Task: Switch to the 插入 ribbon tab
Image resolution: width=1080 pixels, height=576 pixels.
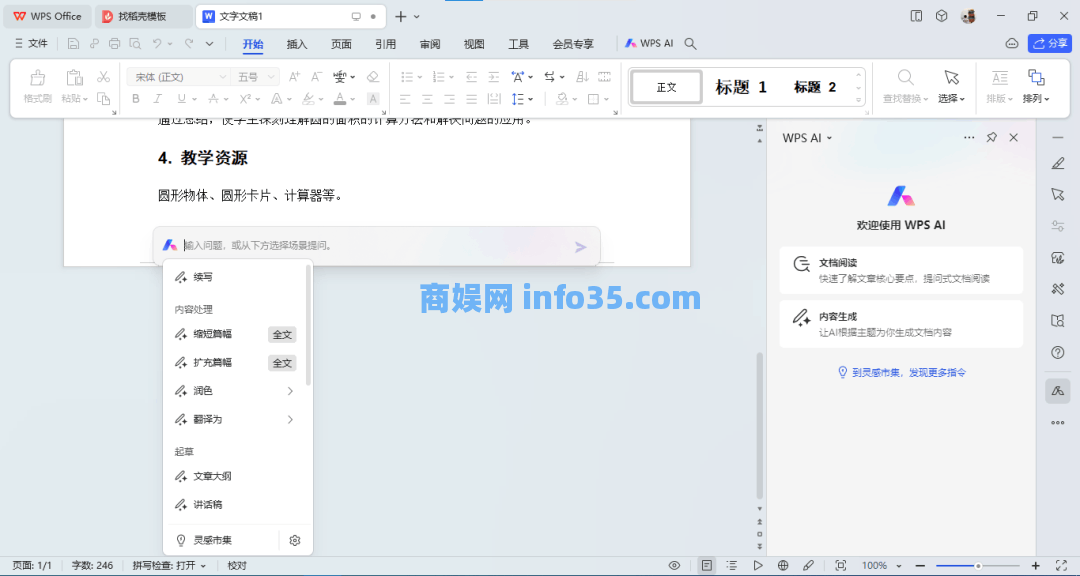Action: [x=297, y=44]
